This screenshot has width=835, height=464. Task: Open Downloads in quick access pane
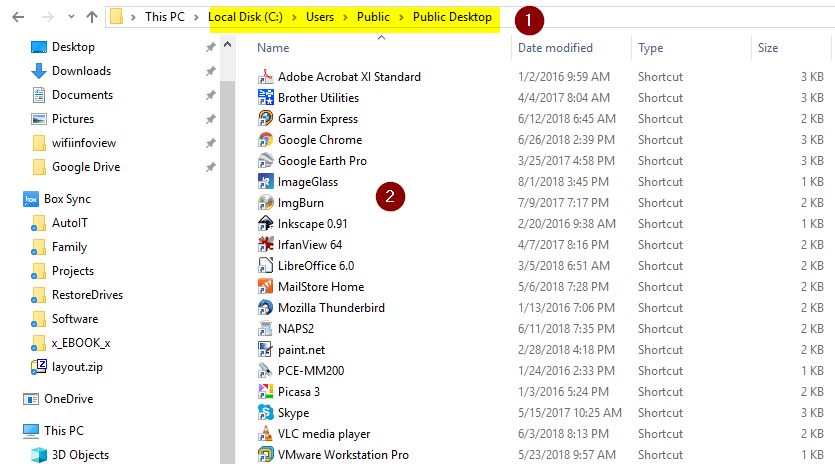81,71
